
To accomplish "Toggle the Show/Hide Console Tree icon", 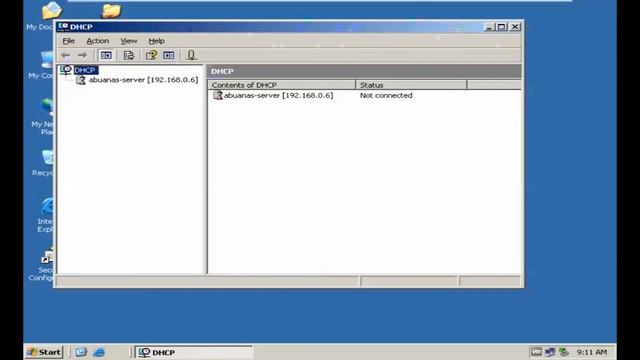I will click(106, 55).
